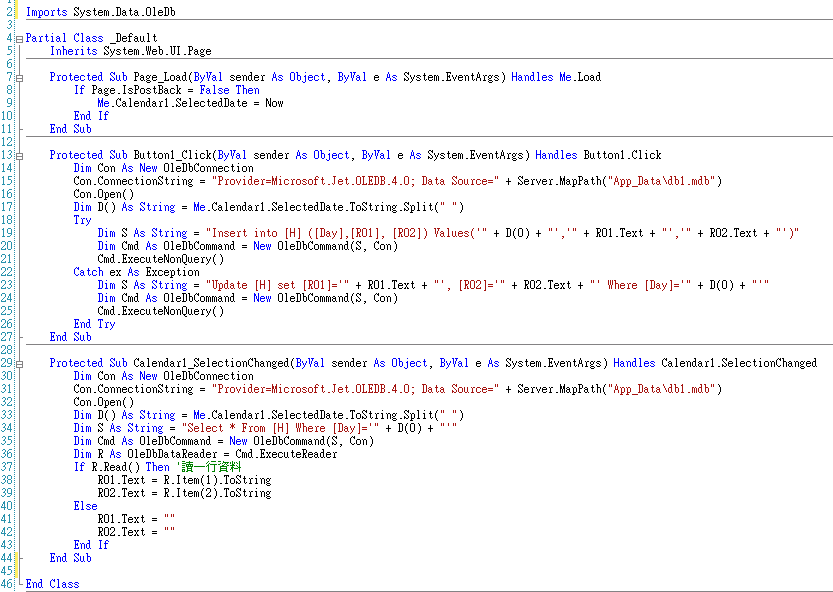Click 'Cmd.ExecuteNonQuery()' on line 25
Image resolution: width=833 pixels, height=592 pixels.
click(160, 311)
